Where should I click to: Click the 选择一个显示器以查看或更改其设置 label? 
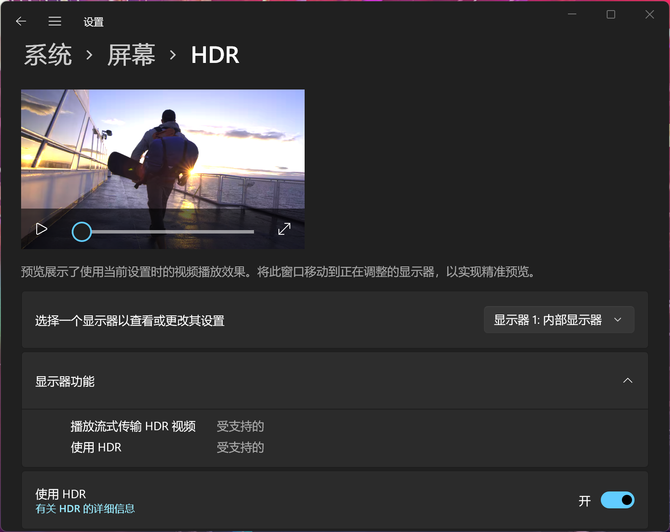pyautogui.click(x=130, y=321)
